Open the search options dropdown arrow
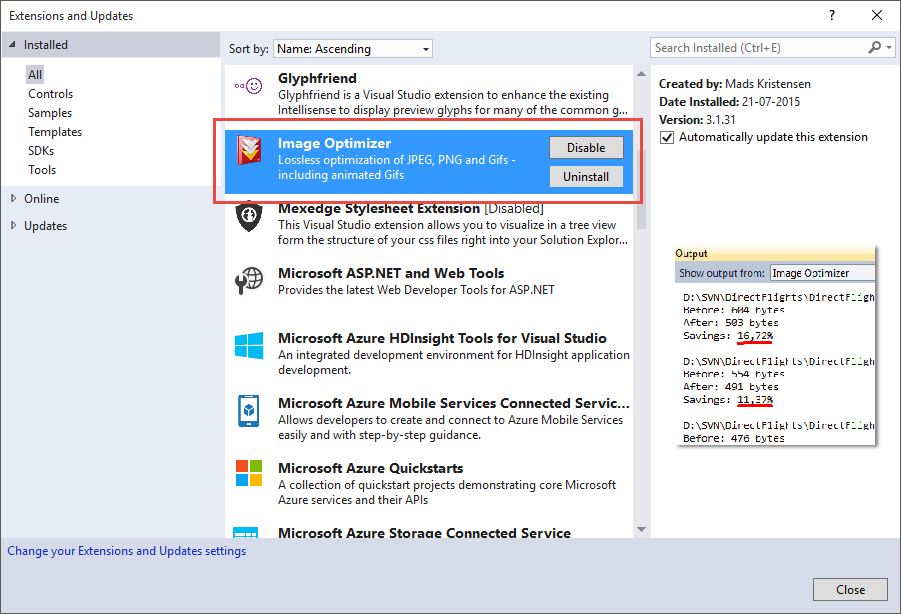The width and height of the screenshot is (901, 614). coord(889,48)
